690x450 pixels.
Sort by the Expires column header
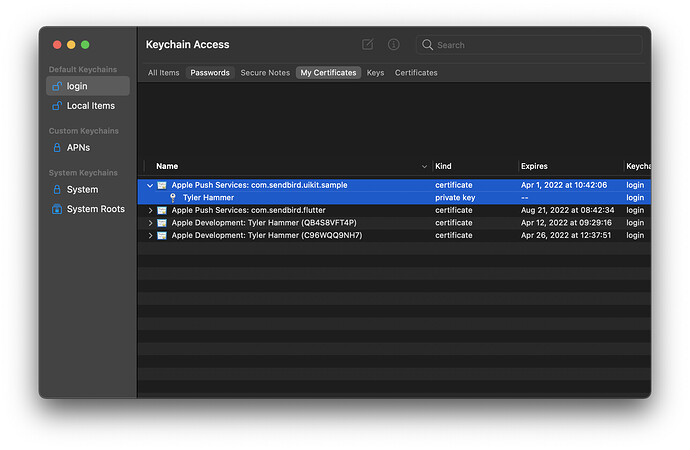(x=534, y=166)
